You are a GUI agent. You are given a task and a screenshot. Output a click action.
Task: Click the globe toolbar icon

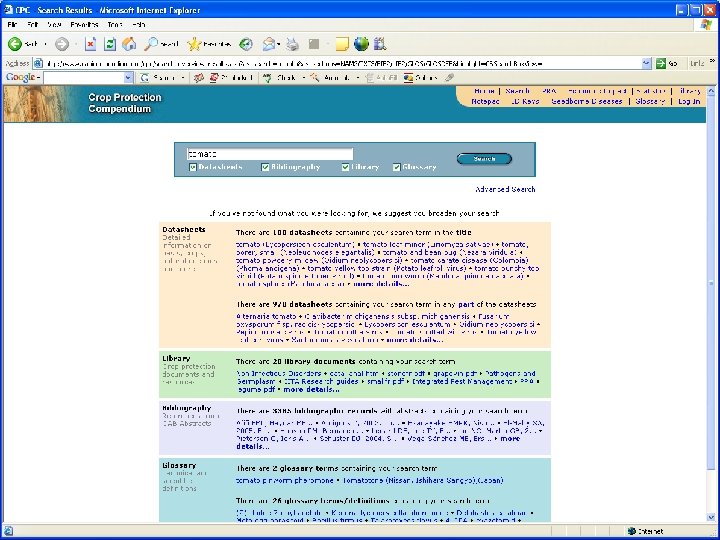pos(361,44)
